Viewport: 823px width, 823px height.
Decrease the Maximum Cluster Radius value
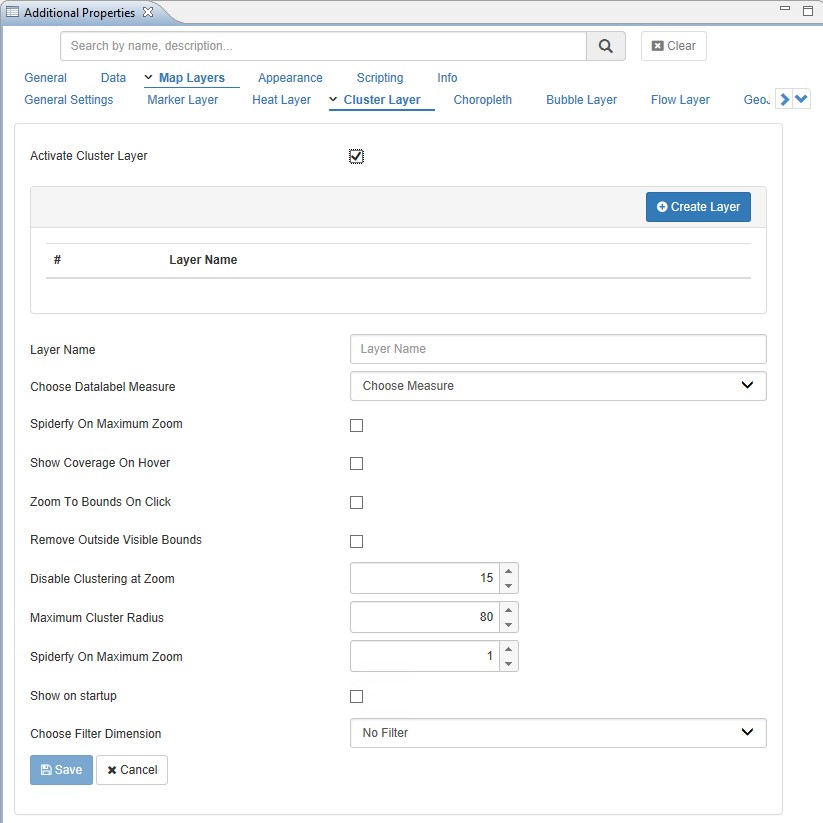click(x=508, y=625)
